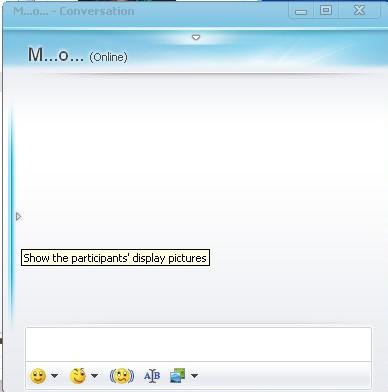
Task: Minimize the Conversation window
Action: [x=301, y=11]
